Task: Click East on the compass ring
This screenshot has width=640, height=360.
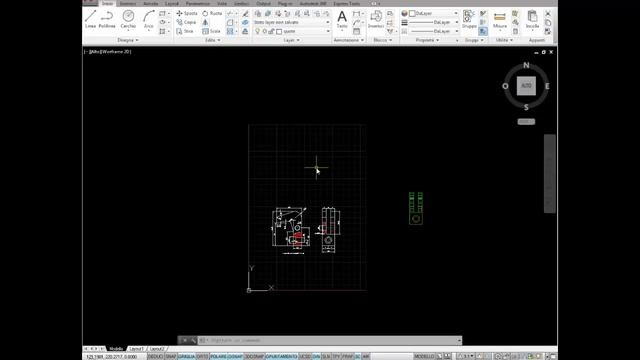Action: [x=547, y=86]
